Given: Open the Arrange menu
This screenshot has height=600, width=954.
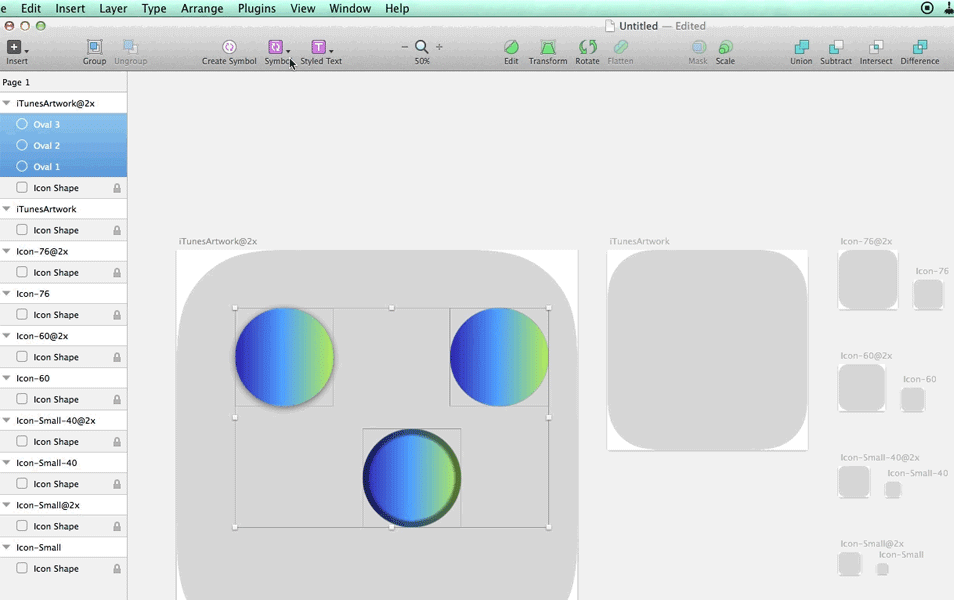Looking at the screenshot, I should [202, 8].
